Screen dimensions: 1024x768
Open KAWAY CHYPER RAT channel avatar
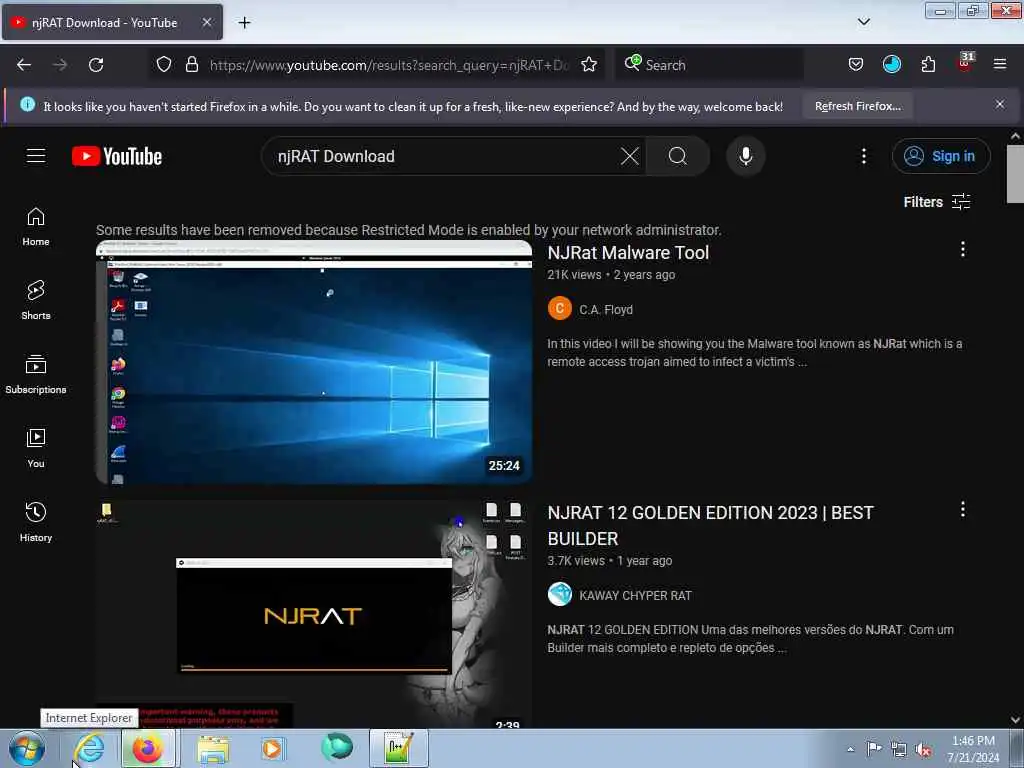tap(560, 594)
